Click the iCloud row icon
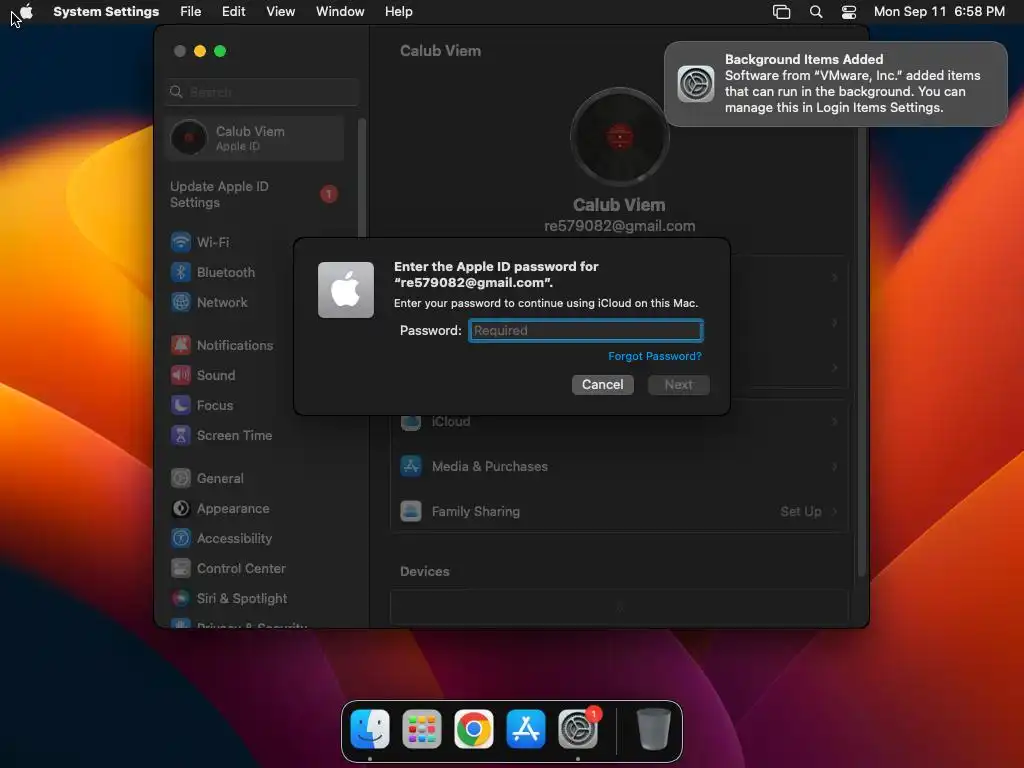The width and height of the screenshot is (1024, 768). coord(411,421)
